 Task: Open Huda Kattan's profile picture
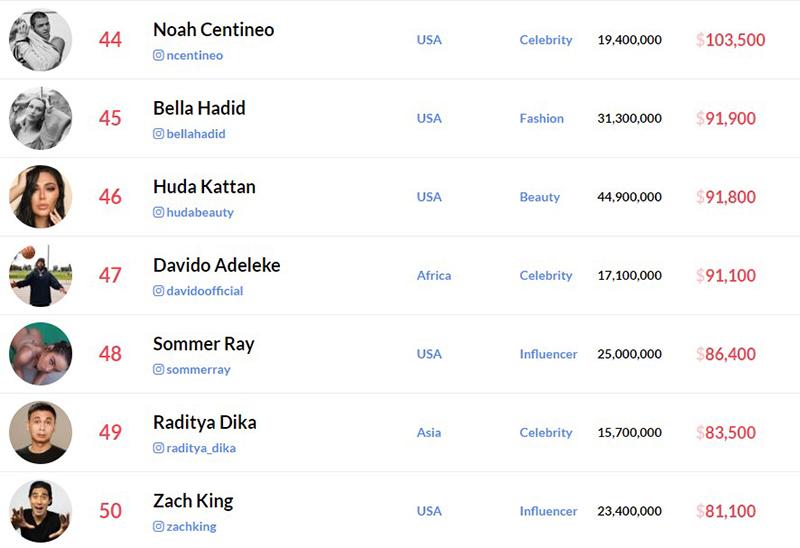coord(41,197)
